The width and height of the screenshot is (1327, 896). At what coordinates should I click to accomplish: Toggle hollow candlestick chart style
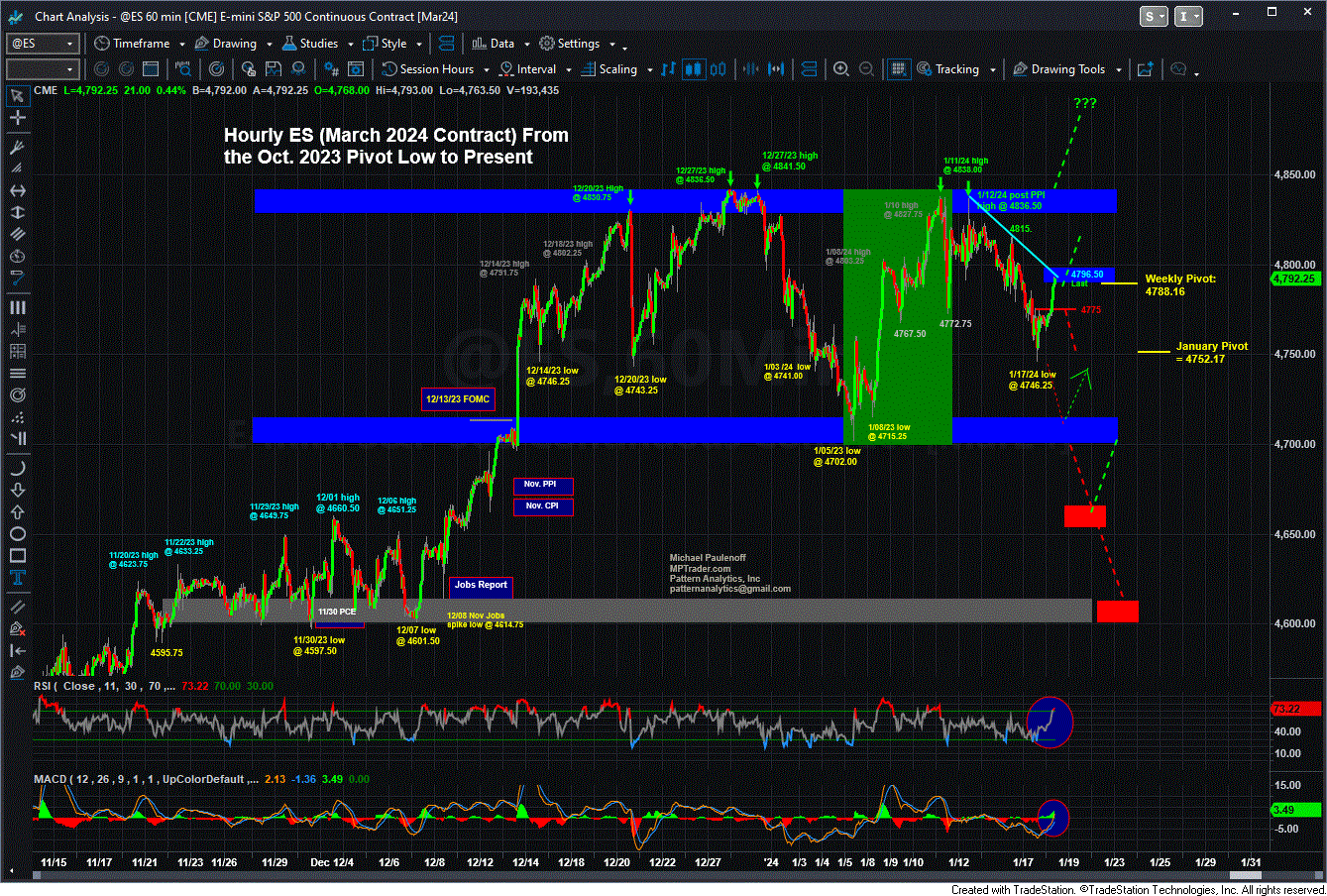pos(719,69)
